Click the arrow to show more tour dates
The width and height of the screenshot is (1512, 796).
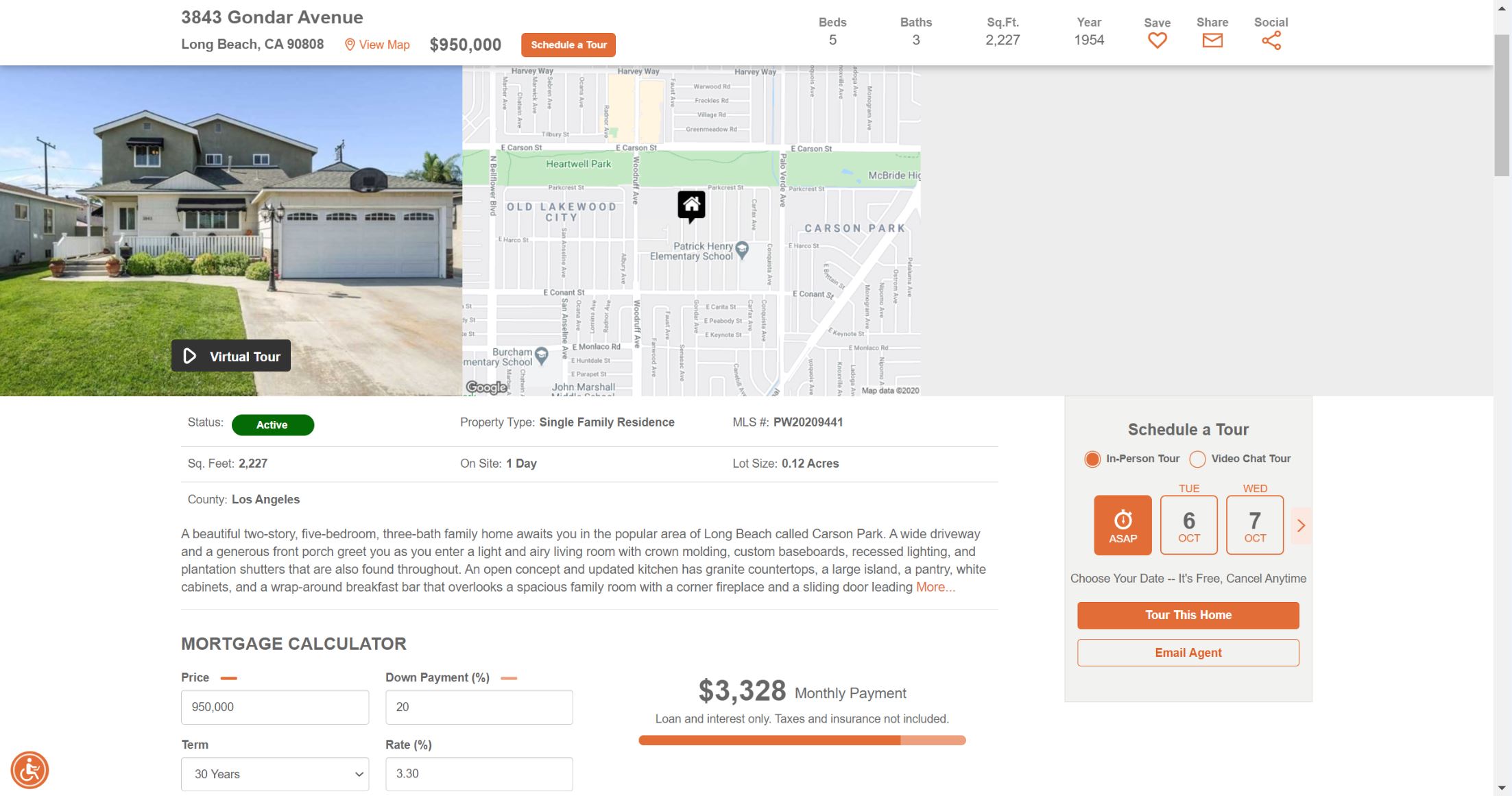(1301, 525)
